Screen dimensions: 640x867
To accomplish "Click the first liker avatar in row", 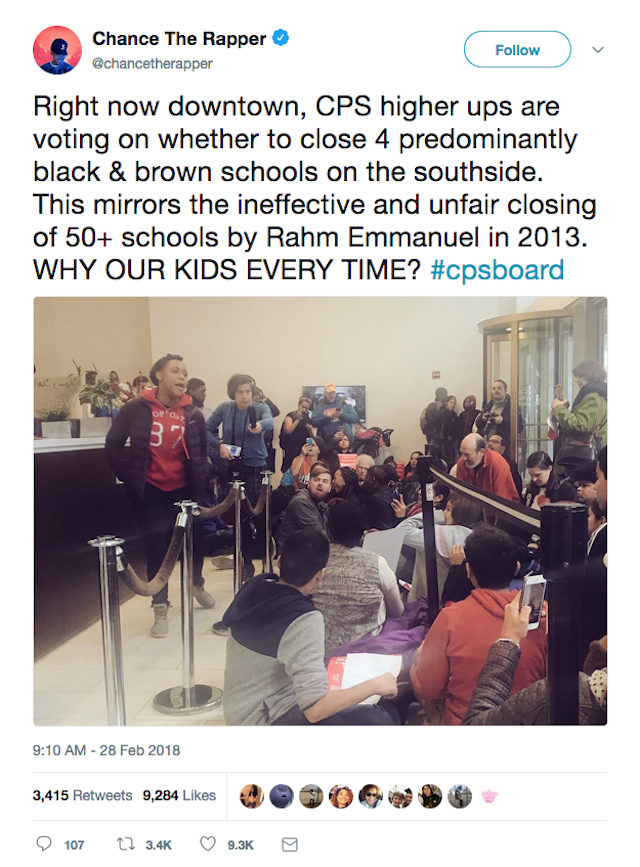I will pyautogui.click(x=252, y=796).
